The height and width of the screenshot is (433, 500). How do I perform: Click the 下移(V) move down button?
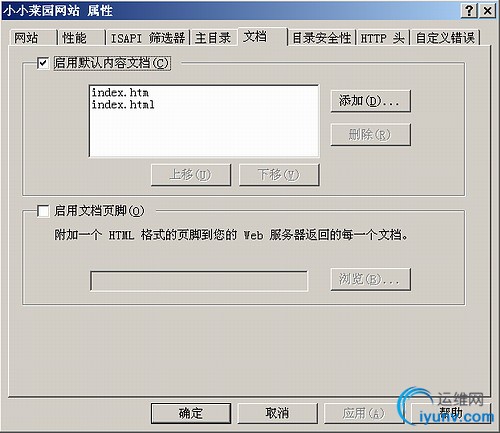coord(279,175)
